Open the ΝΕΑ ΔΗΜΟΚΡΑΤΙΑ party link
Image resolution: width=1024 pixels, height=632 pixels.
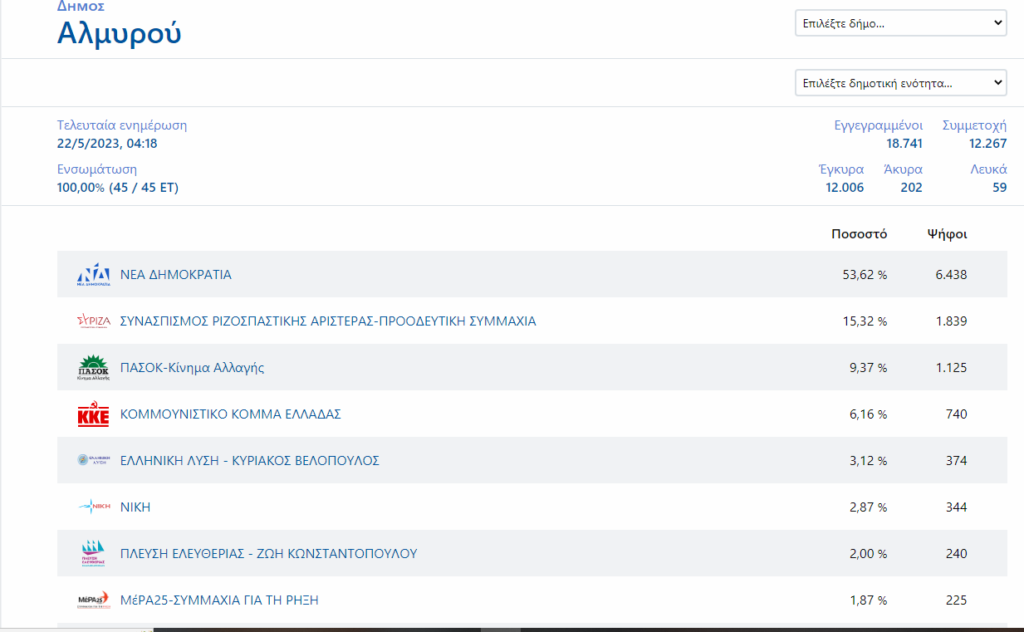pyautogui.click(x=175, y=275)
